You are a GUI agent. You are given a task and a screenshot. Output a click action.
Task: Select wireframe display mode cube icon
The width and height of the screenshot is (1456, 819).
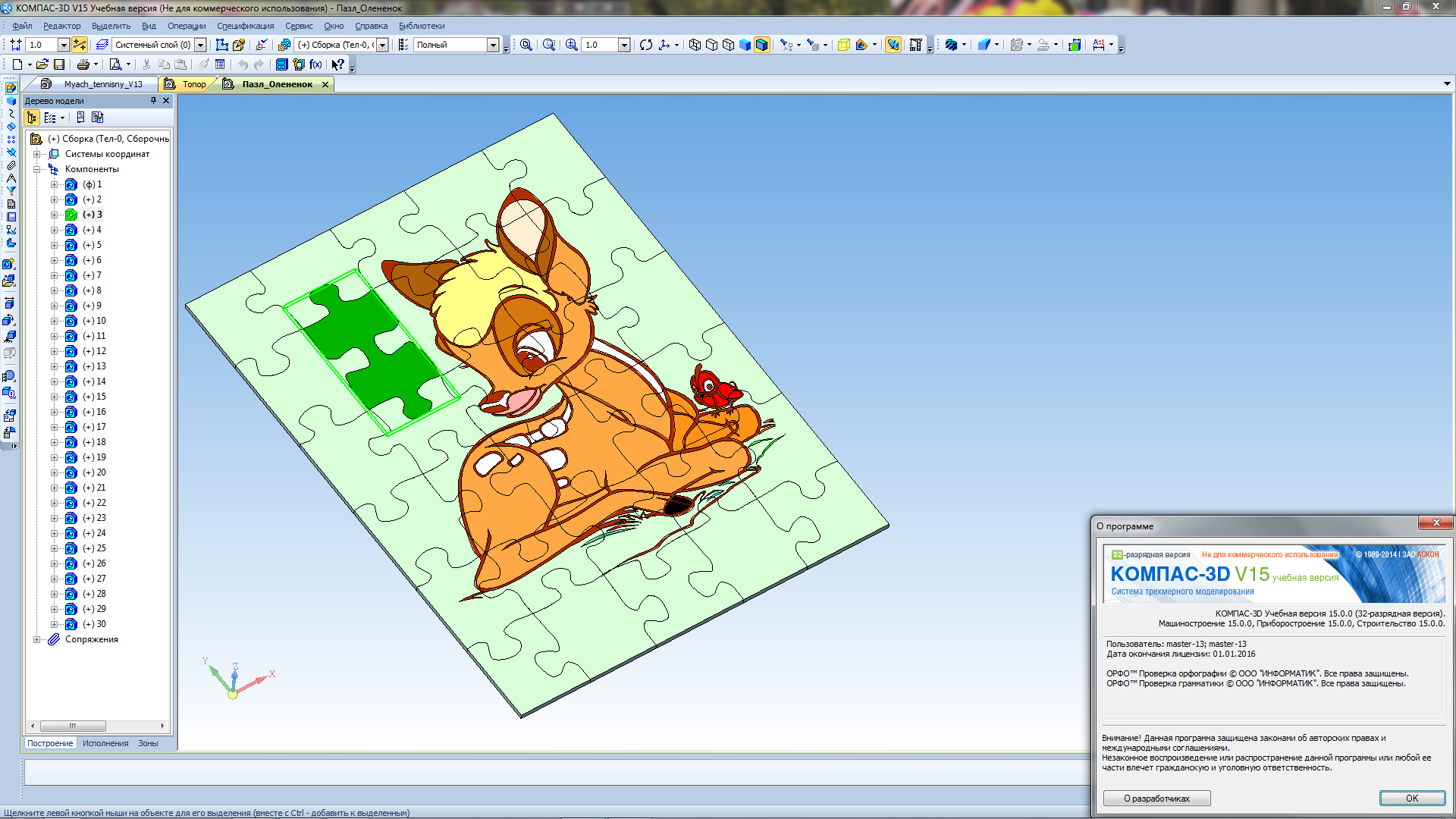click(695, 45)
